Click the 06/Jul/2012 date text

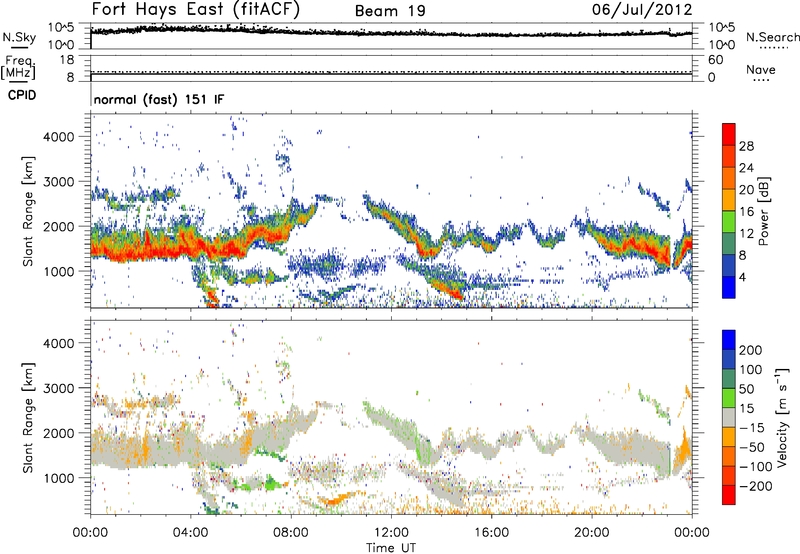point(642,10)
